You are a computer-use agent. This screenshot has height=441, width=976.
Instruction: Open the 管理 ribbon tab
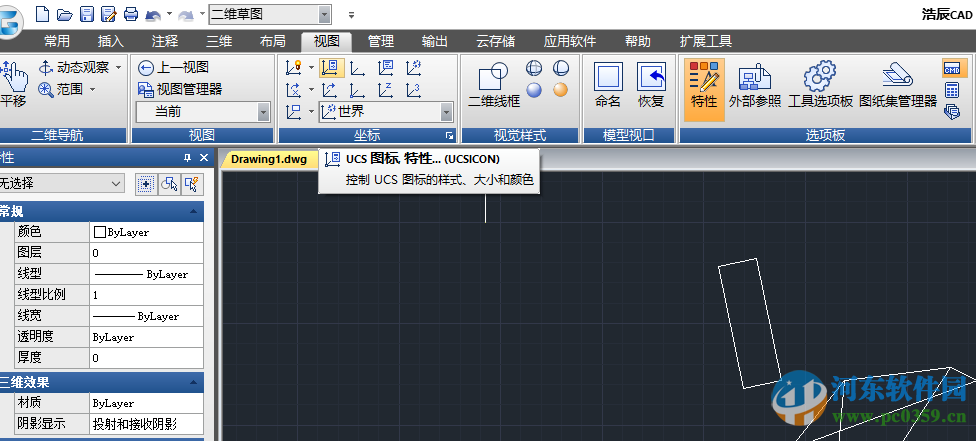click(x=380, y=42)
